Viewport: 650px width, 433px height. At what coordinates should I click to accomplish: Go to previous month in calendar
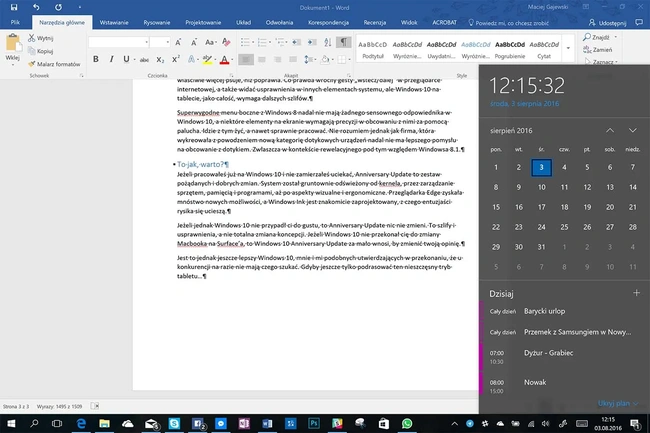(610, 130)
